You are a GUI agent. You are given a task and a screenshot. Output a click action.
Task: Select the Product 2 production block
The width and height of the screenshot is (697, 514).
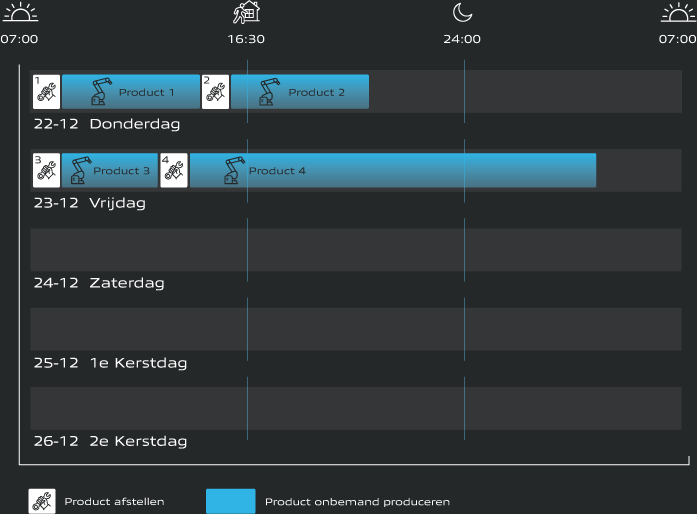[x=300, y=92]
